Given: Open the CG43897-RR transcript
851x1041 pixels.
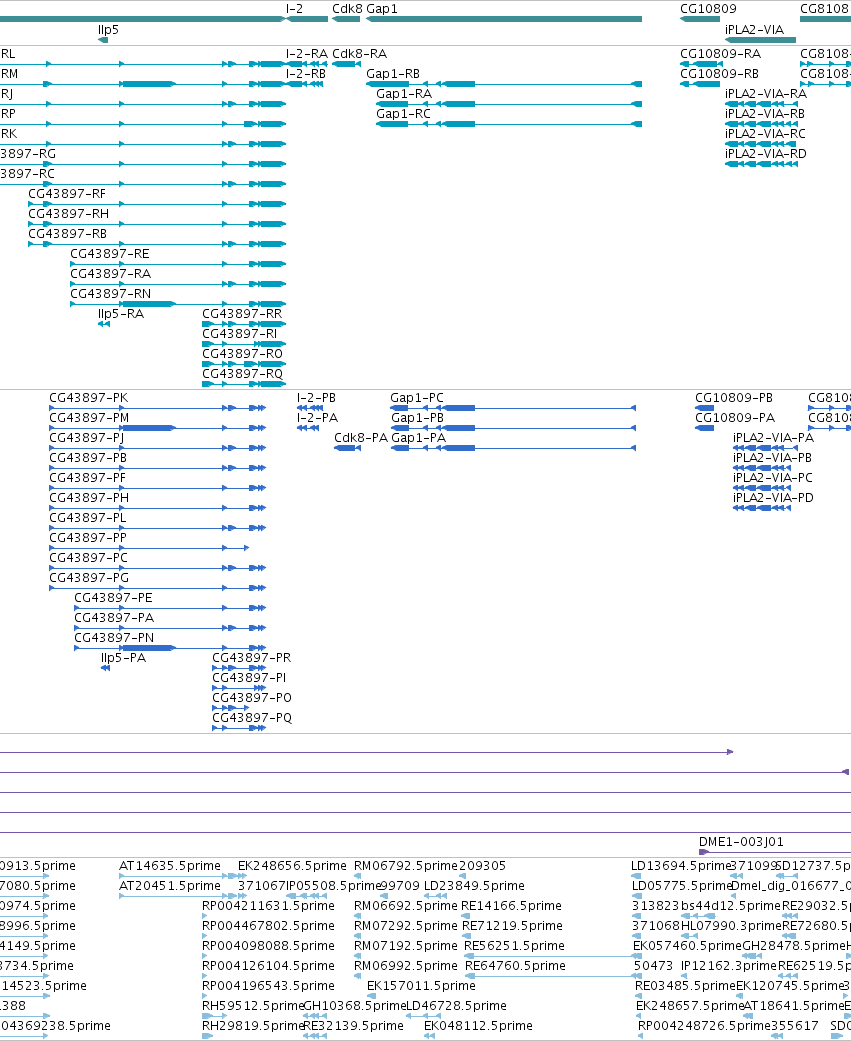Looking at the screenshot, I should point(244,324).
